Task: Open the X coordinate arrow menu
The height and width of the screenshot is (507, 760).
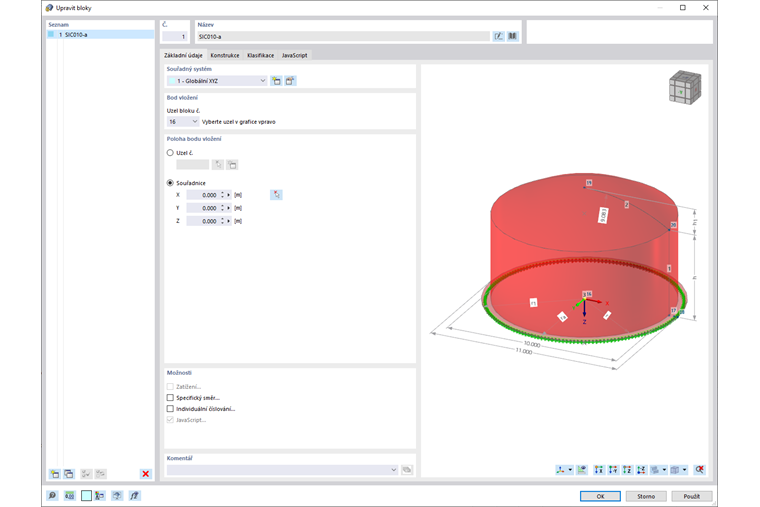Action: 229,195
